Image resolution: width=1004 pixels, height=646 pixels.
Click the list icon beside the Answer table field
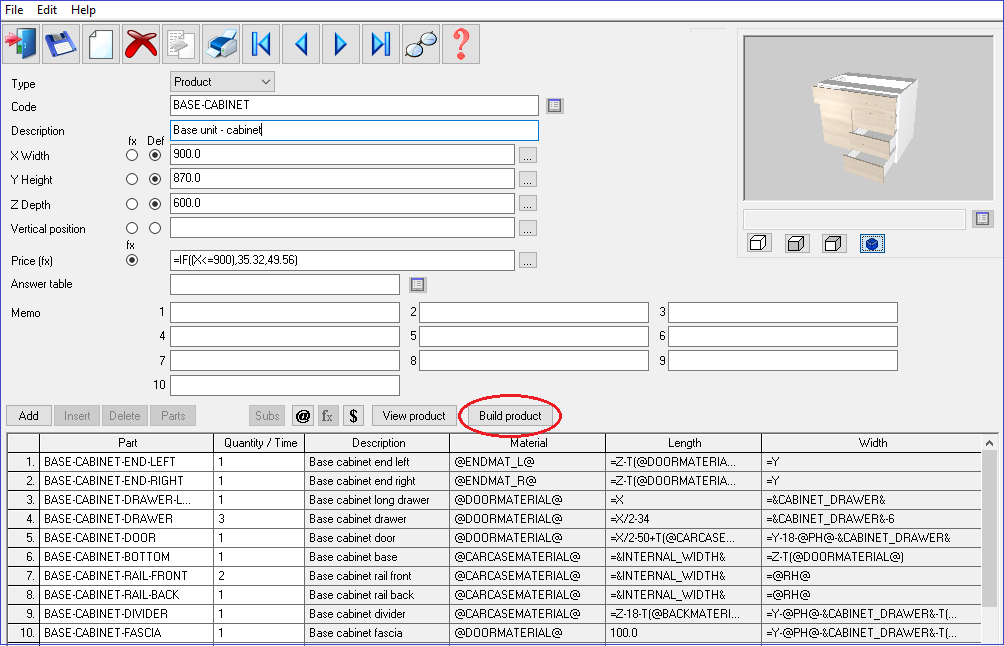click(417, 284)
